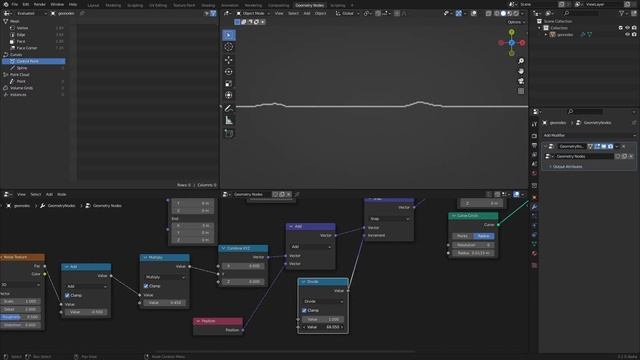Disable Collection render via camera icon
The height and width of the screenshot is (360, 640).
click(634, 28)
